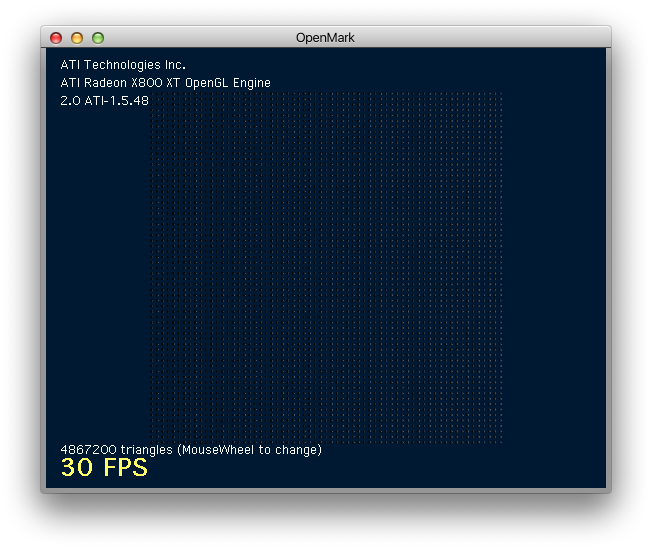Click the triangle grid's top-right corner
The width and height of the screenshot is (652, 549).
(x=499, y=96)
